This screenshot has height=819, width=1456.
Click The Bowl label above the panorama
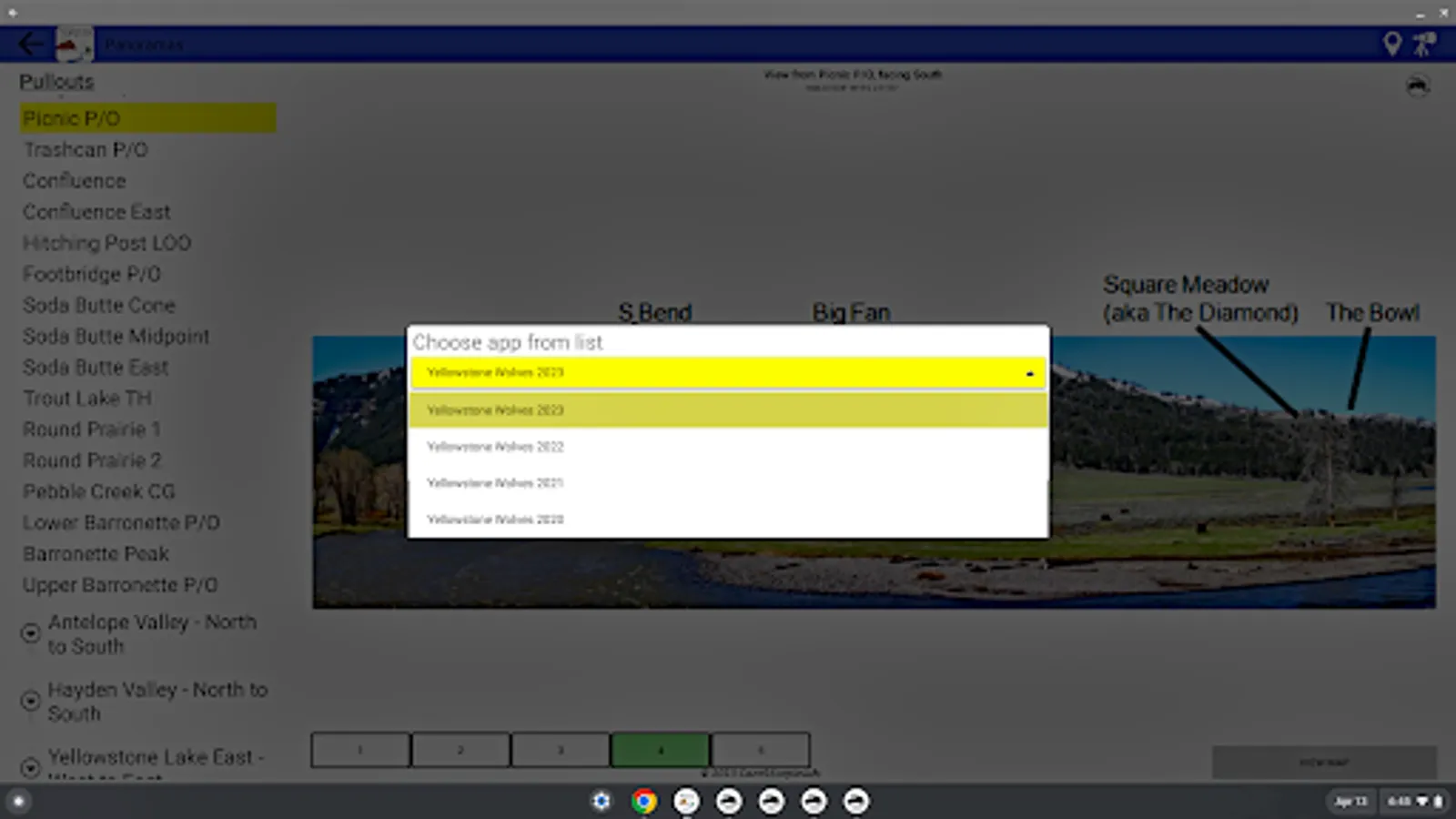pyautogui.click(x=1372, y=313)
